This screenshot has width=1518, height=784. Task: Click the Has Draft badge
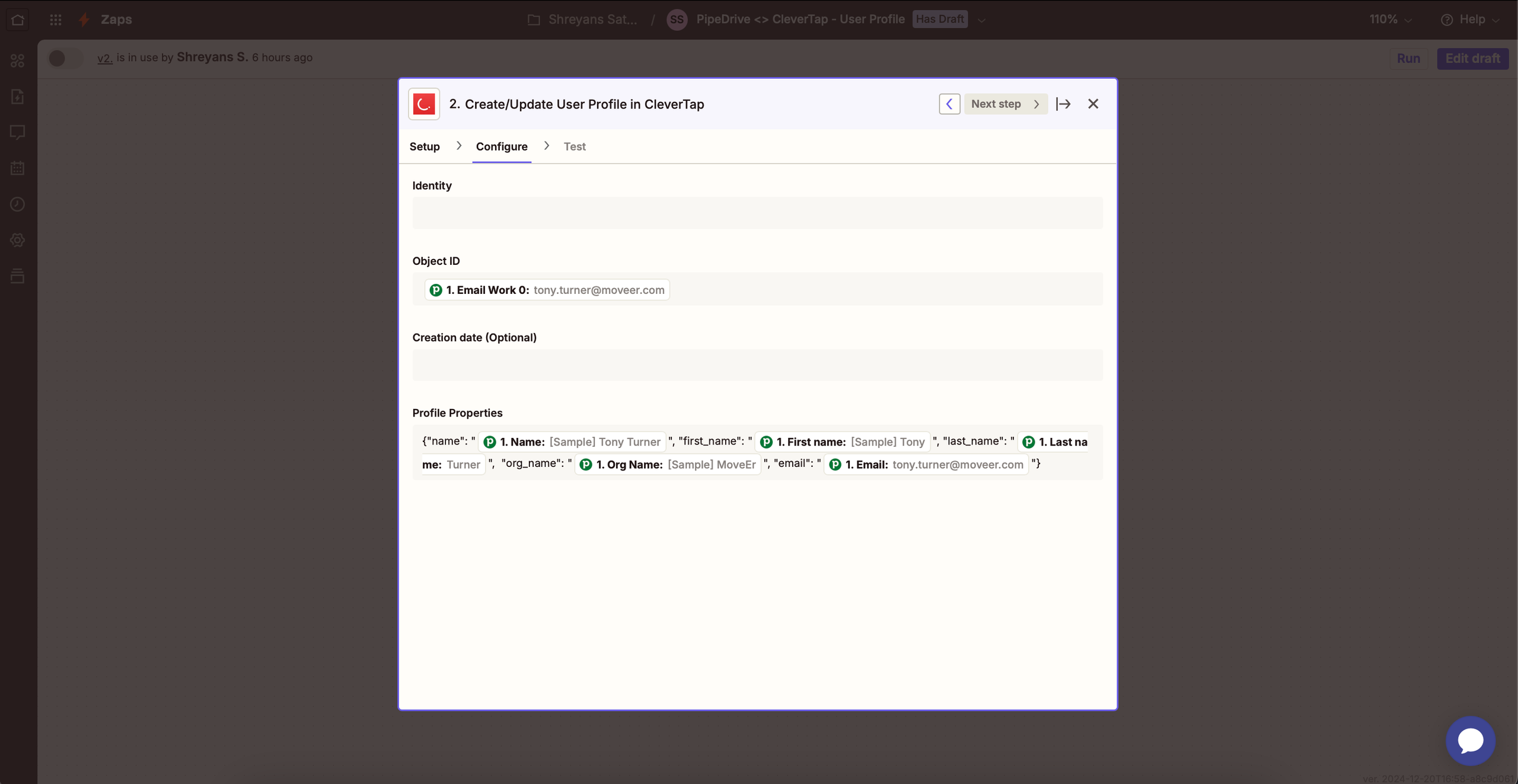point(940,19)
